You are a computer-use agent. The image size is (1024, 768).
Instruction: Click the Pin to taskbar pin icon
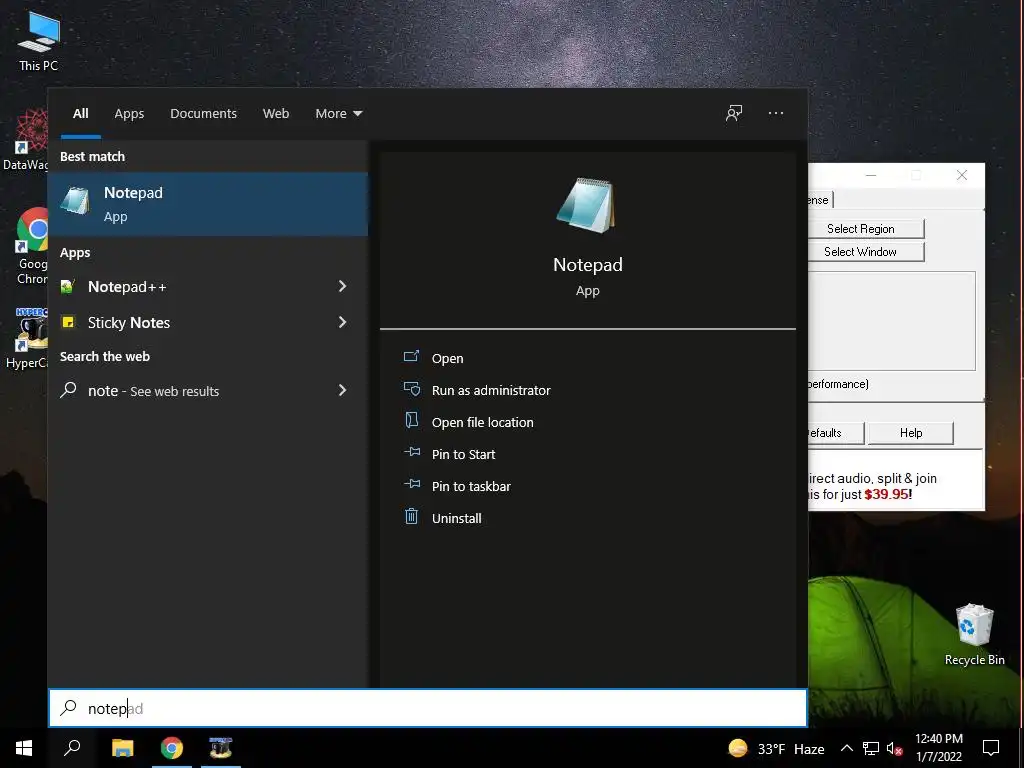tap(411, 484)
